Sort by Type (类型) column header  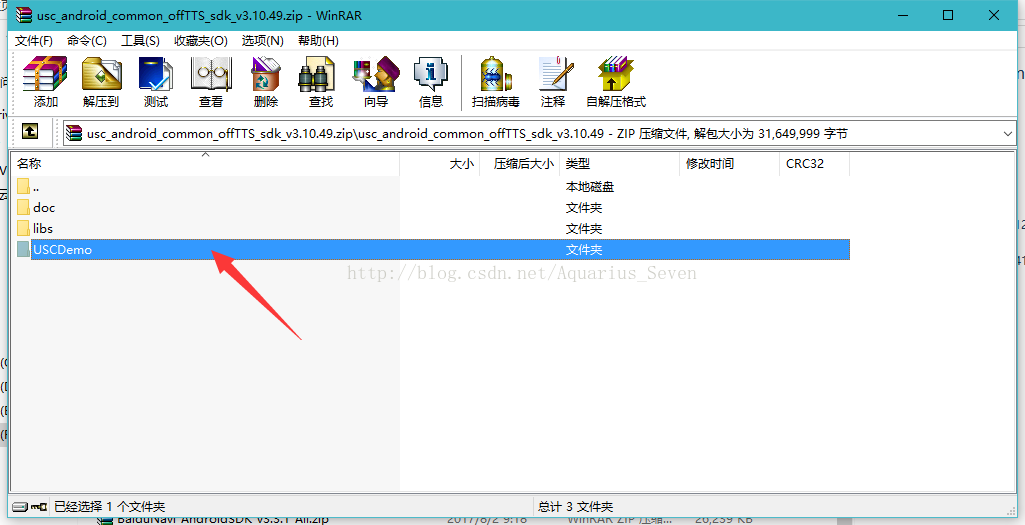point(620,163)
